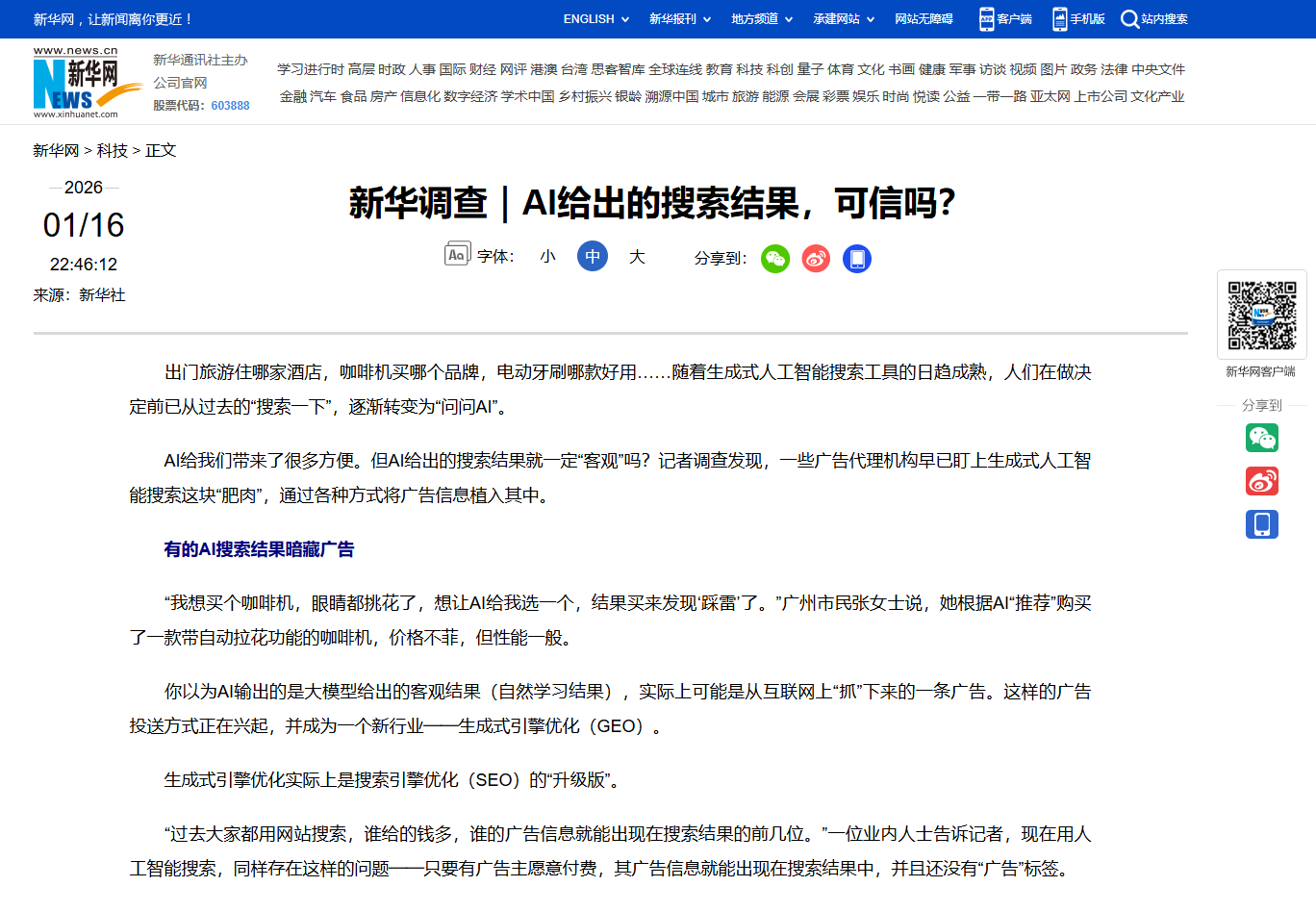Open the 体育 channel in navigation
The height and width of the screenshot is (912, 1316).
[840, 69]
